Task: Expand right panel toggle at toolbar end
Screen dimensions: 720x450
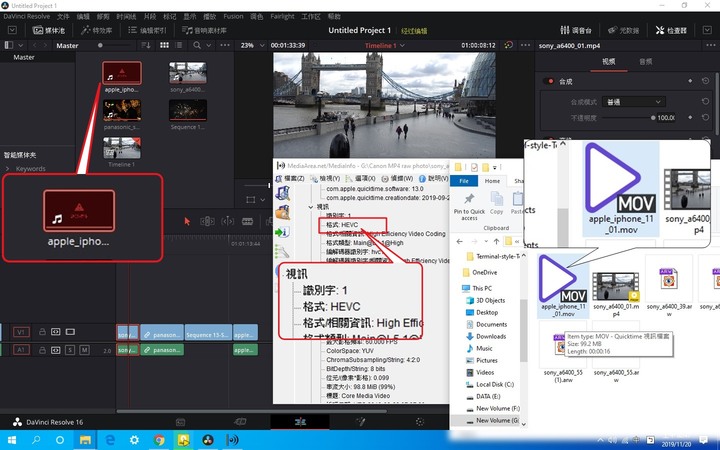Action: tap(707, 30)
